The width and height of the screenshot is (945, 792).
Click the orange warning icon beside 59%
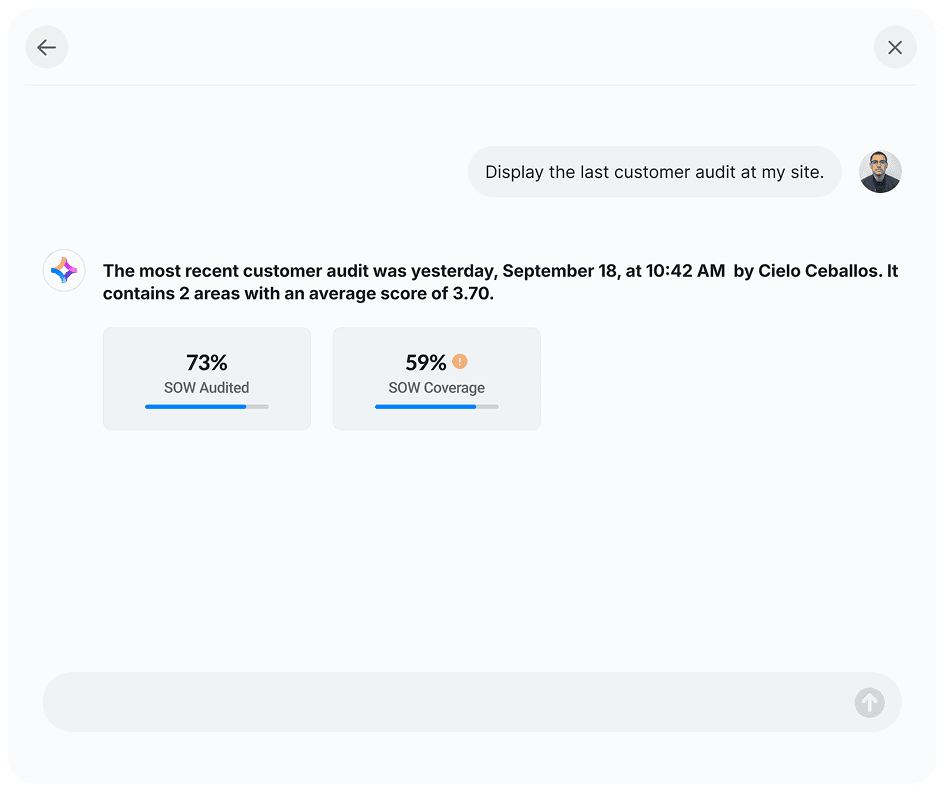point(460,362)
